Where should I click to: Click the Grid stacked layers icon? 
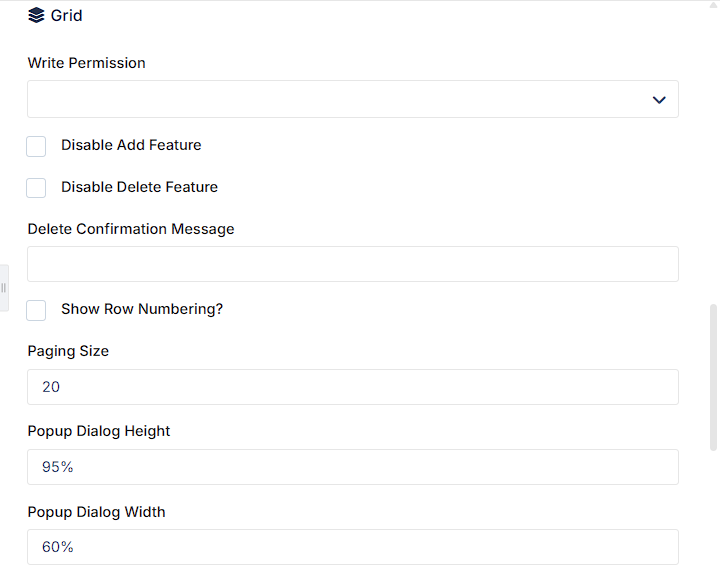[36, 15]
